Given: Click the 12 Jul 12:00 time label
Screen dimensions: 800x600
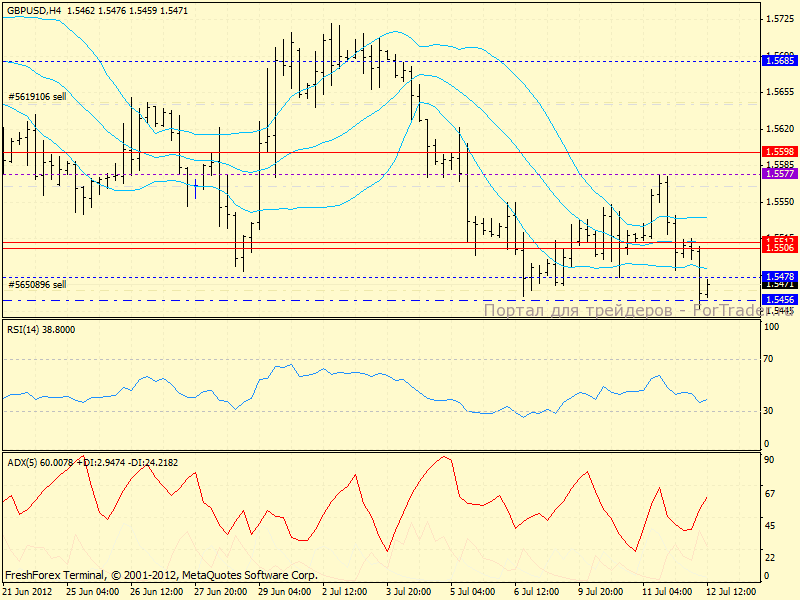Looking at the screenshot, I should [x=731, y=591].
